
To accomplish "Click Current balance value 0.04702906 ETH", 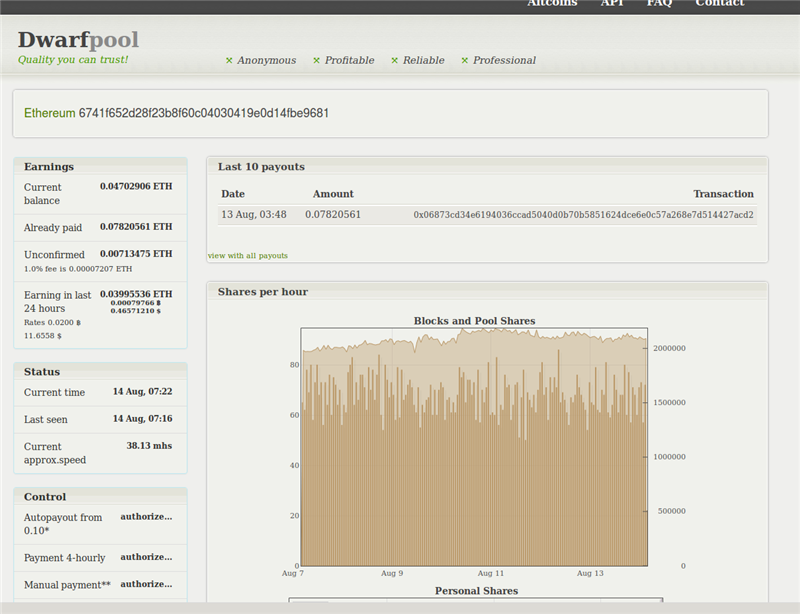I will tap(136, 186).
